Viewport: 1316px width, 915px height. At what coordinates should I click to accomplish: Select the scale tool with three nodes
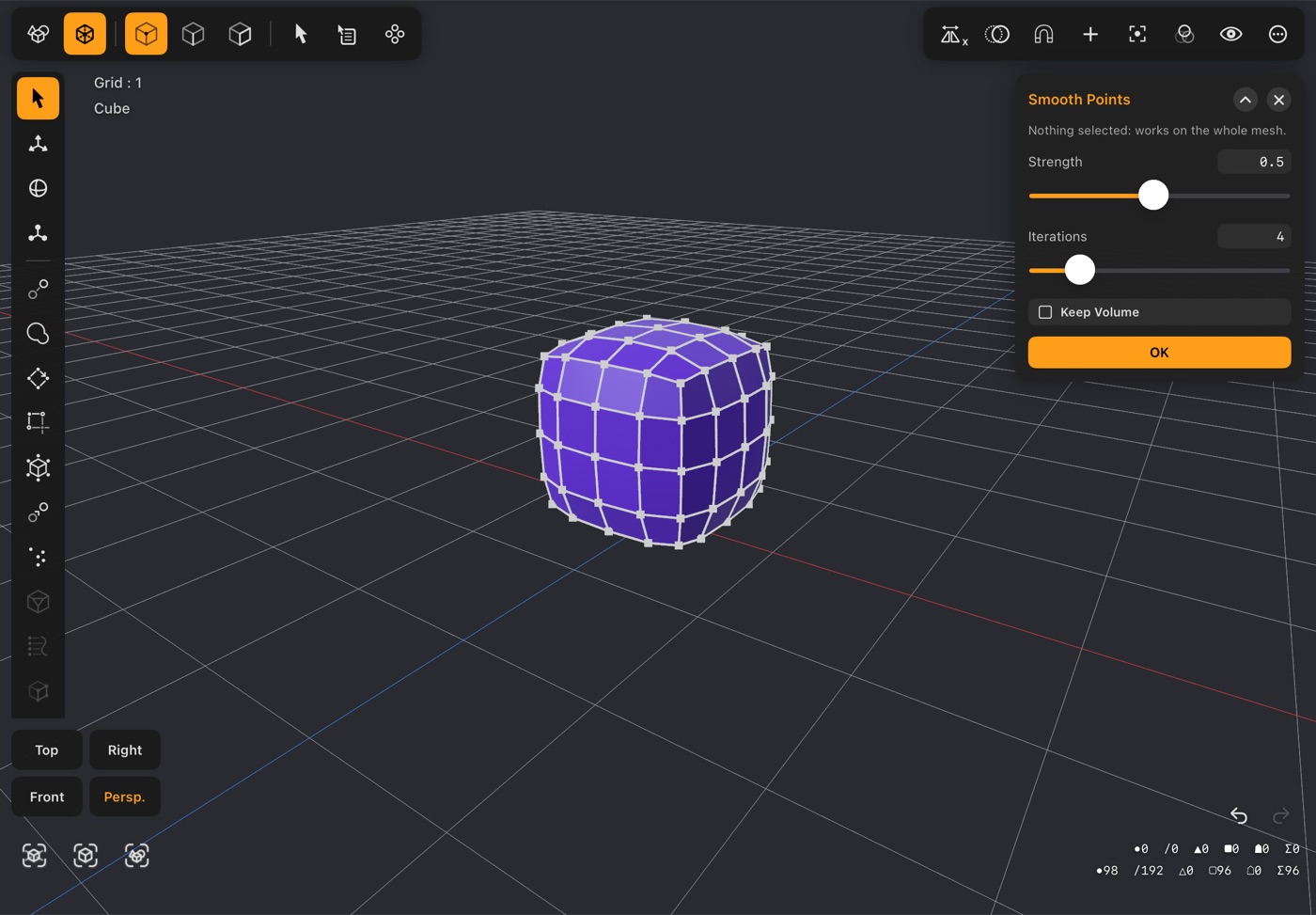(x=38, y=232)
